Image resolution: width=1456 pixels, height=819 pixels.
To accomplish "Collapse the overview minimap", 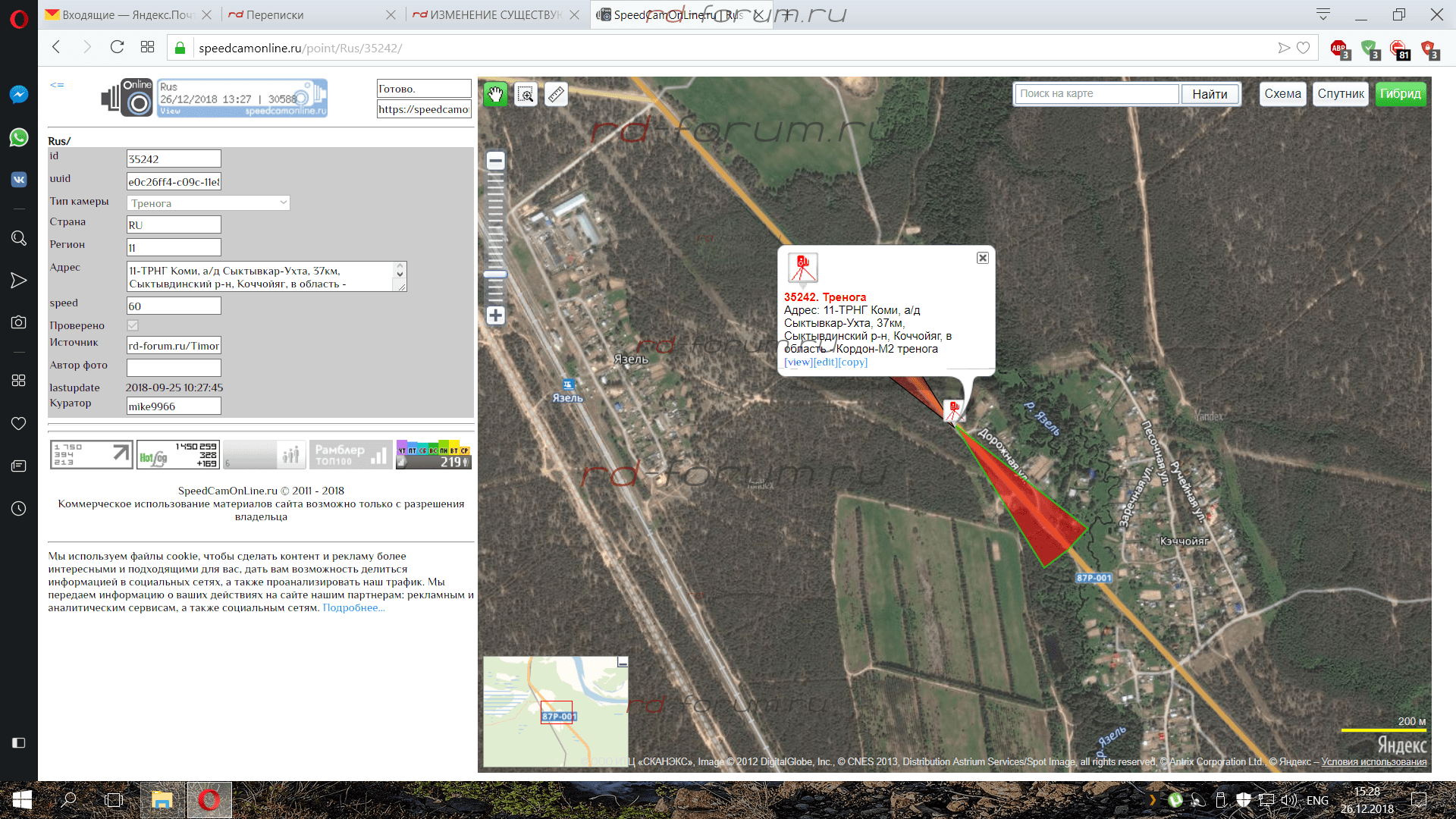I will tap(623, 662).
